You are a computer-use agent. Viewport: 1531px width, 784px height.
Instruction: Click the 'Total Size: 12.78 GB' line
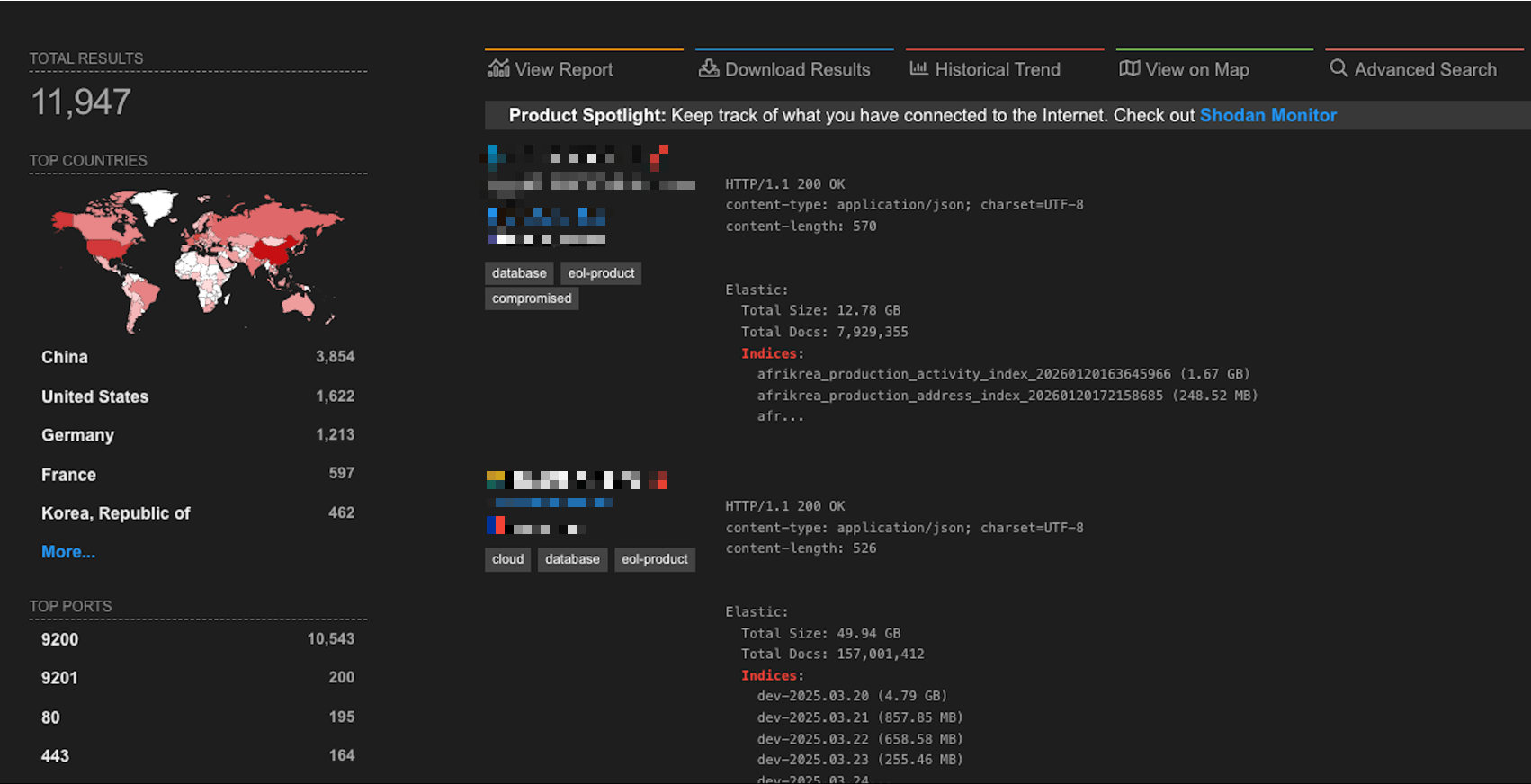coord(820,310)
